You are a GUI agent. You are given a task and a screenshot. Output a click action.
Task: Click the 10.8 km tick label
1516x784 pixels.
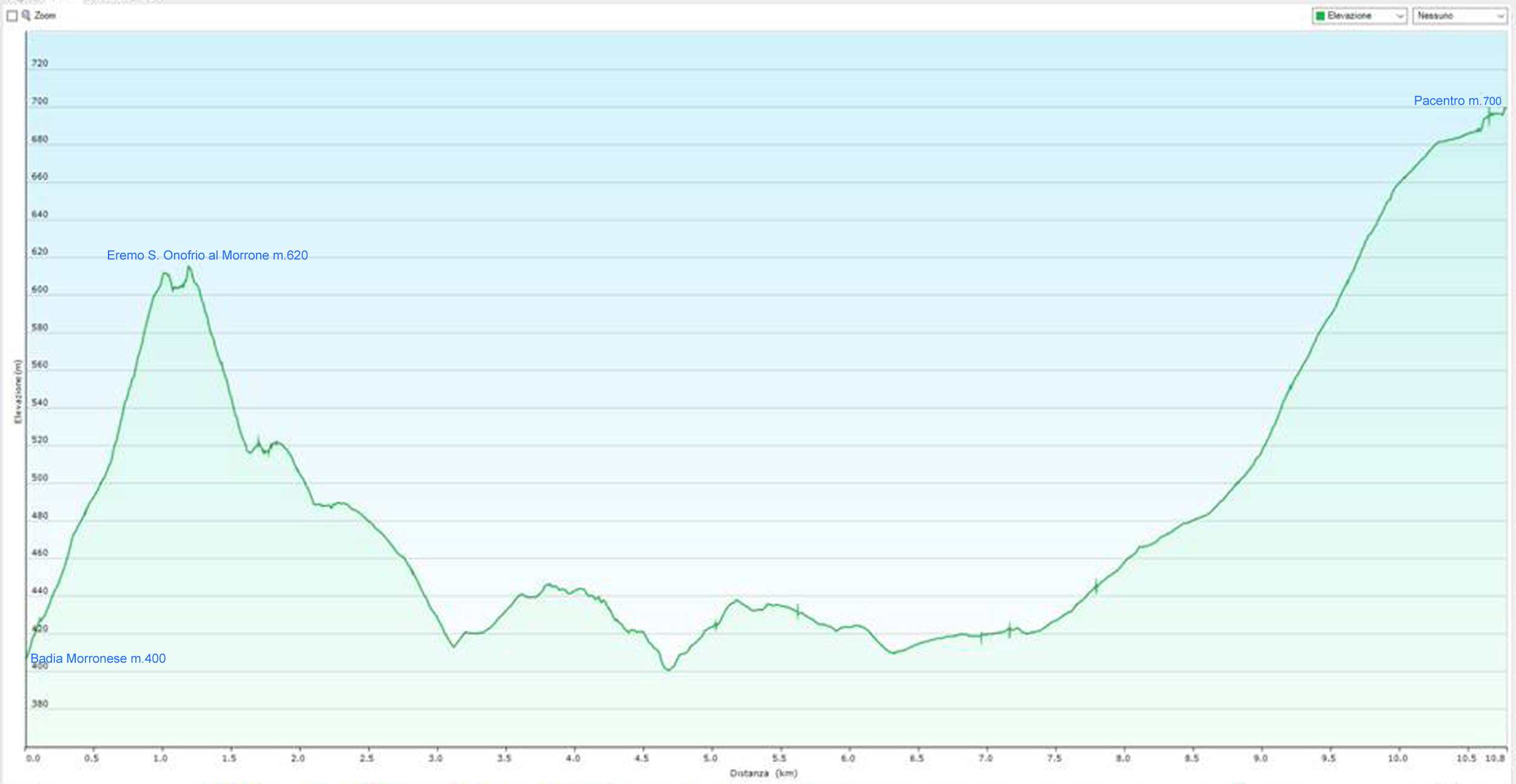[1495, 758]
